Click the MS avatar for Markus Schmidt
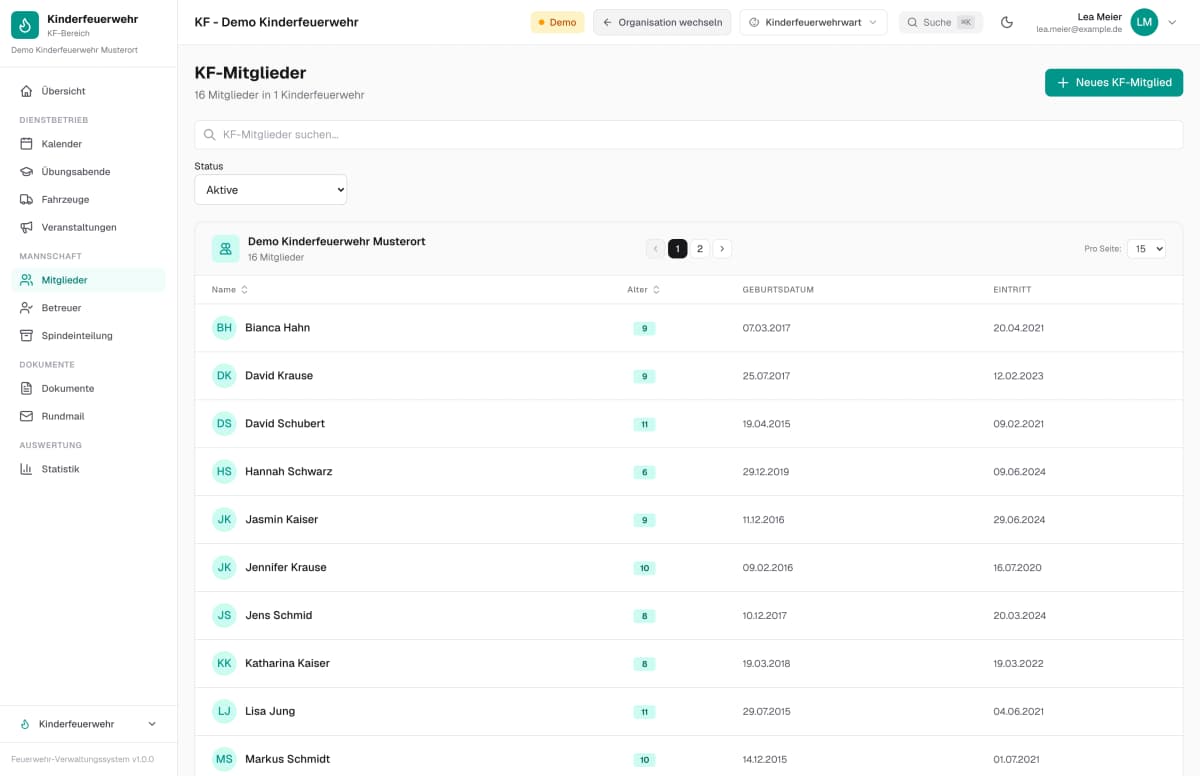This screenshot has height=776, width=1200. (224, 760)
